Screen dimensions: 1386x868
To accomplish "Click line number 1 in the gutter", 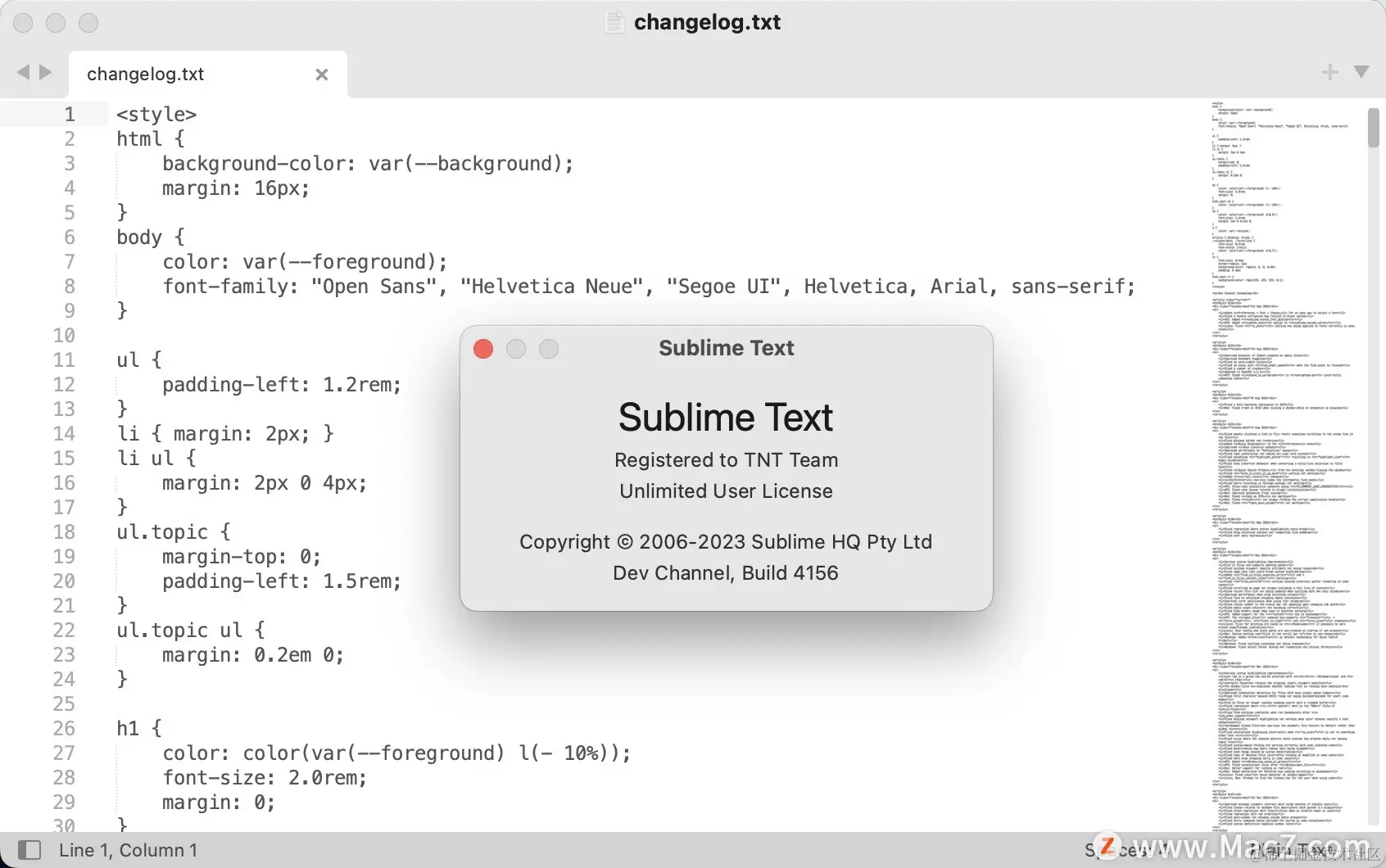I will pyautogui.click(x=70, y=115).
